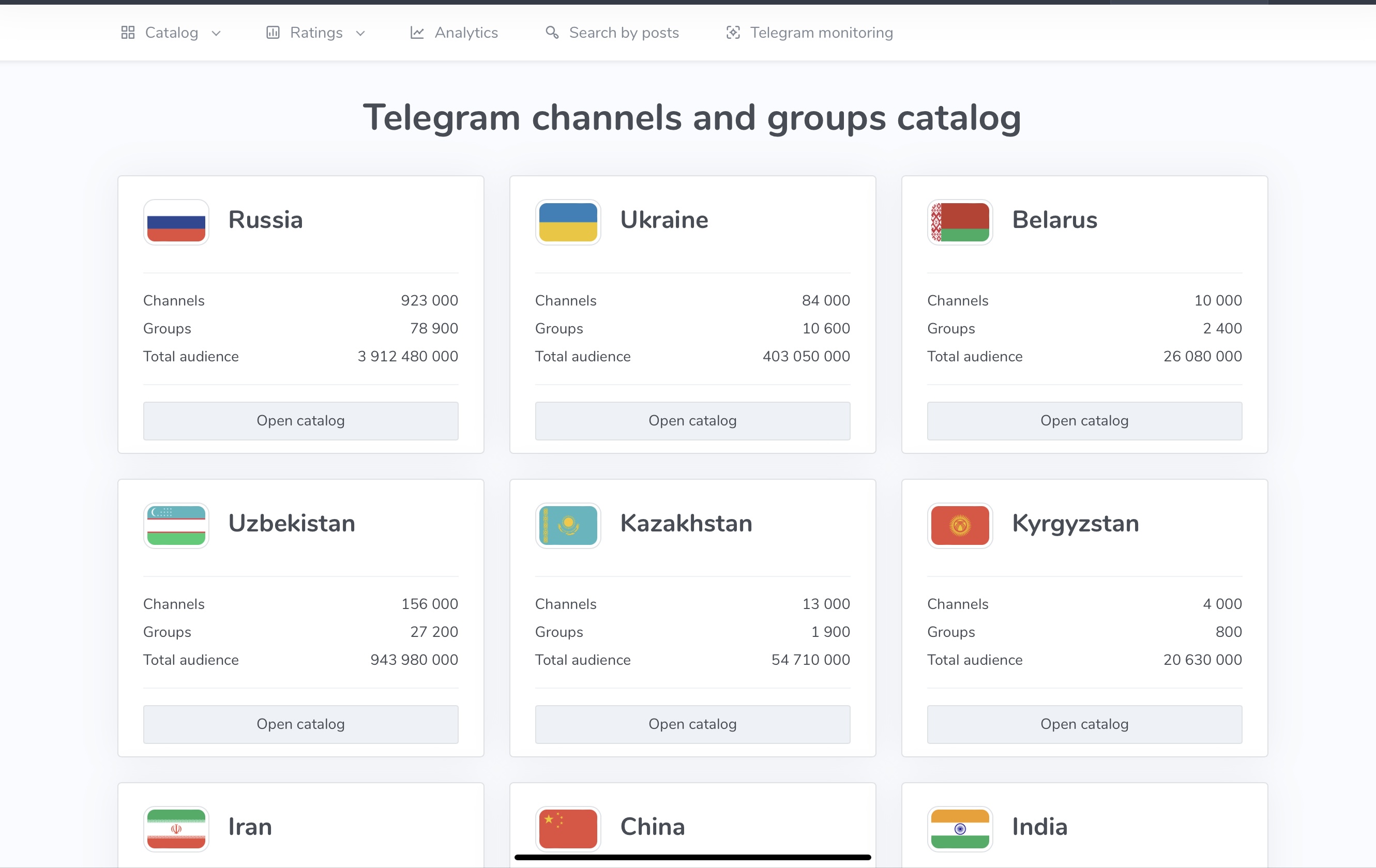
Task: Click the Iran country heading
Action: (x=250, y=827)
